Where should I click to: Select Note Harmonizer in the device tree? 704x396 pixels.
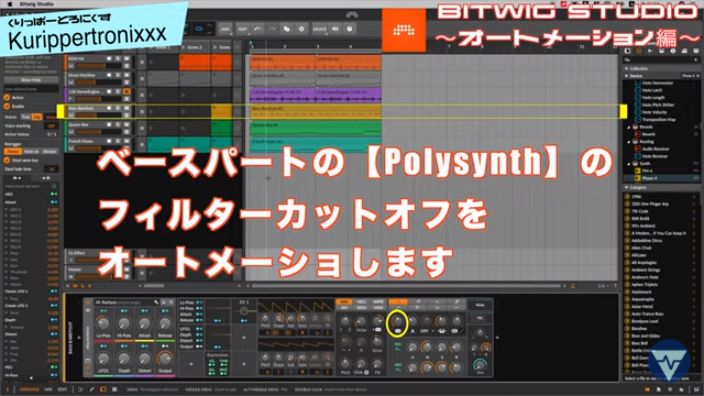[x=657, y=83]
